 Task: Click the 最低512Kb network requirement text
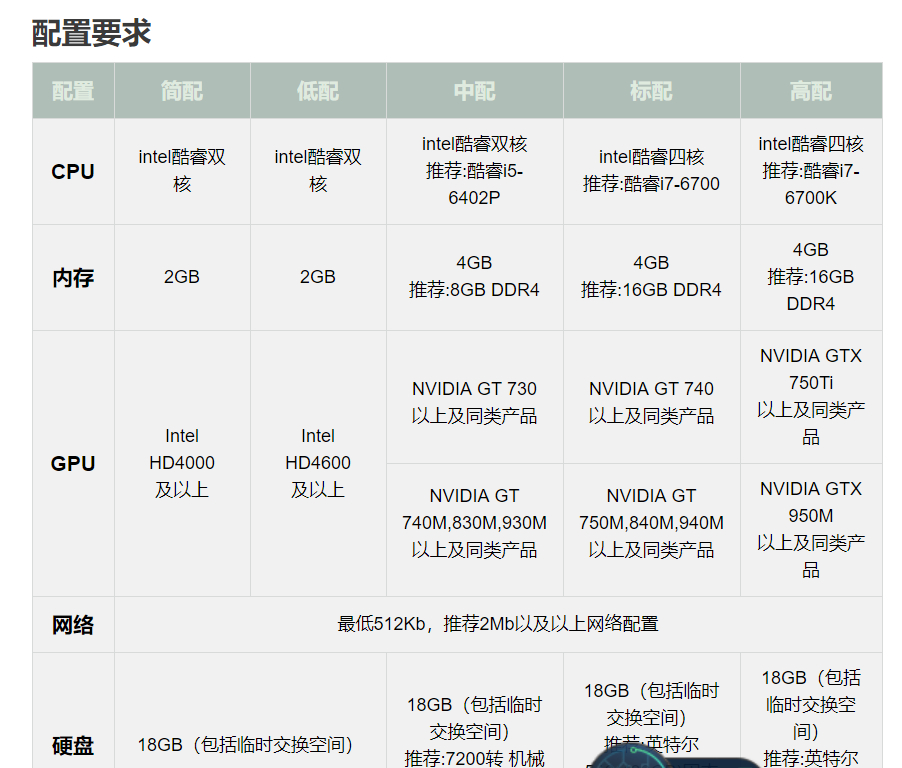[498, 624]
